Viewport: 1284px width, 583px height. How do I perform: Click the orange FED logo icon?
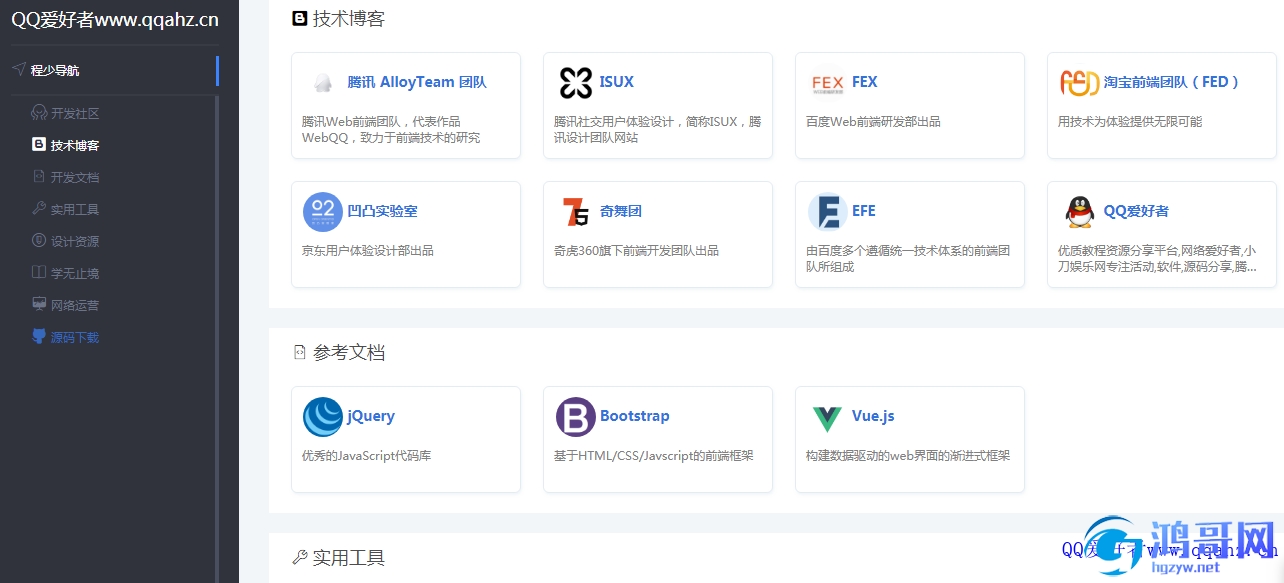click(x=1079, y=83)
